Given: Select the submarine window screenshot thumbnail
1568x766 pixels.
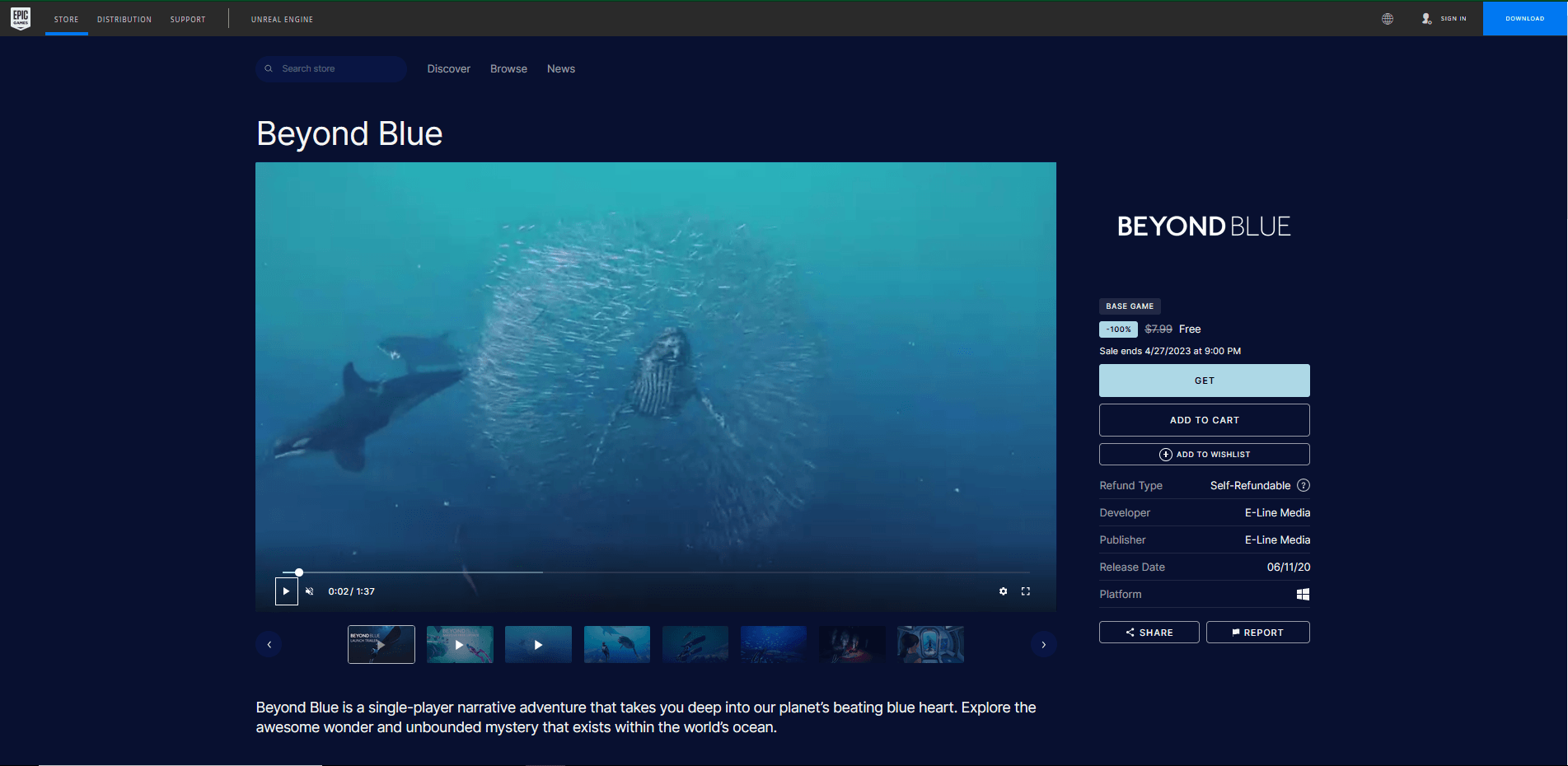Looking at the screenshot, I should pos(930,645).
